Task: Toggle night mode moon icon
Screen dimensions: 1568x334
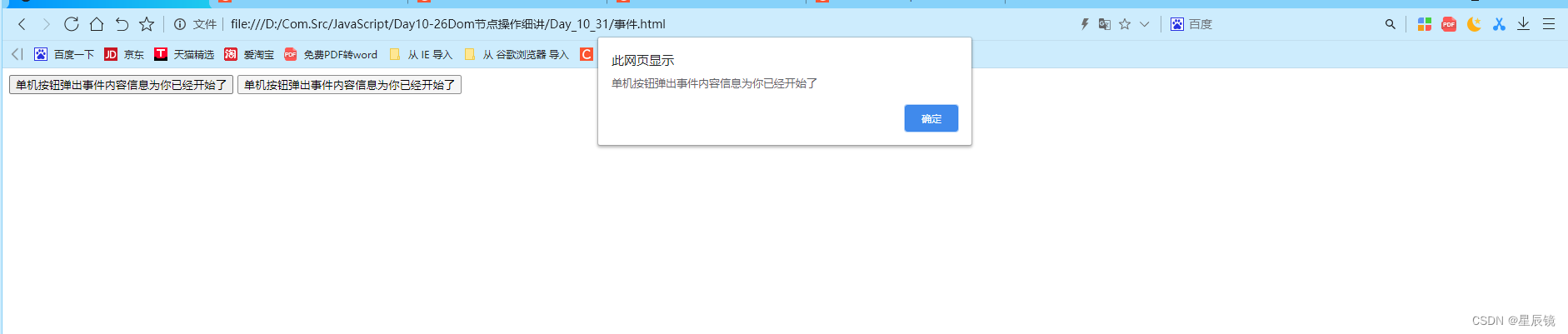Action: pos(1474,24)
